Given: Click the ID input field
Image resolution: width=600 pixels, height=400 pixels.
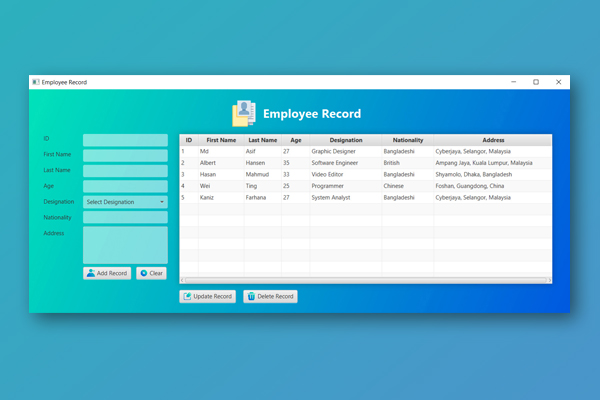Looking at the screenshot, I should [125, 140].
